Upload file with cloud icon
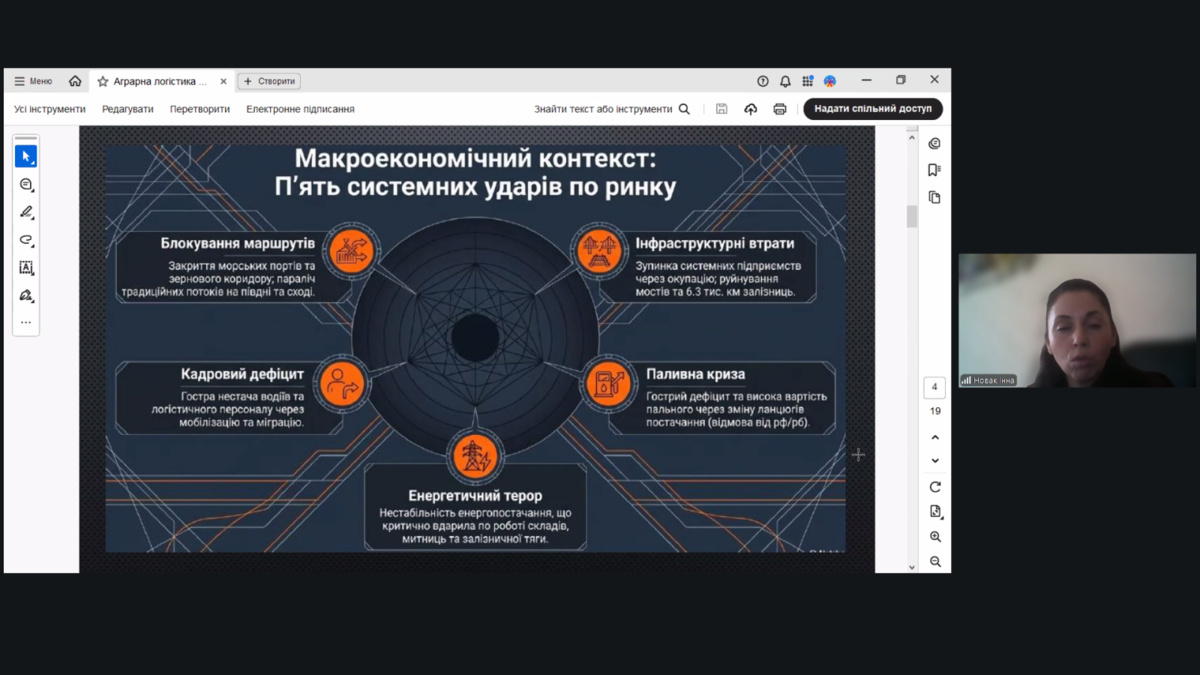 pos(751,109)
